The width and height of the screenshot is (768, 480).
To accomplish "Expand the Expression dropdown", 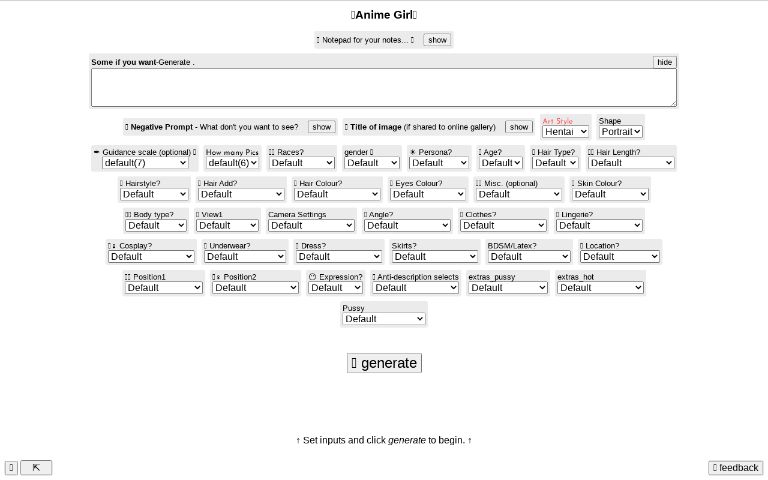I will point(335,287).
